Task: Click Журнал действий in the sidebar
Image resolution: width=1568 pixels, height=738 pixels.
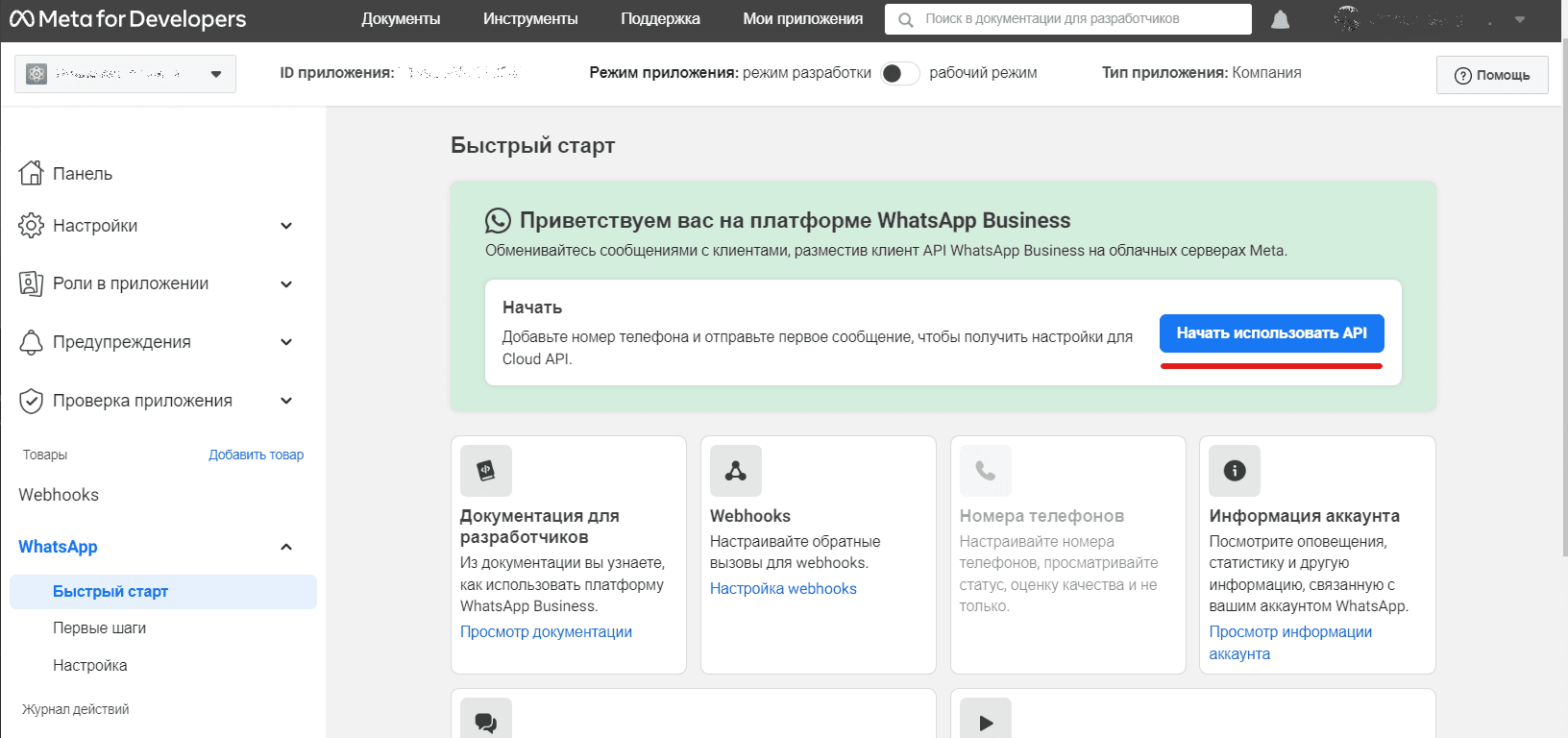Action: point(76,709)
